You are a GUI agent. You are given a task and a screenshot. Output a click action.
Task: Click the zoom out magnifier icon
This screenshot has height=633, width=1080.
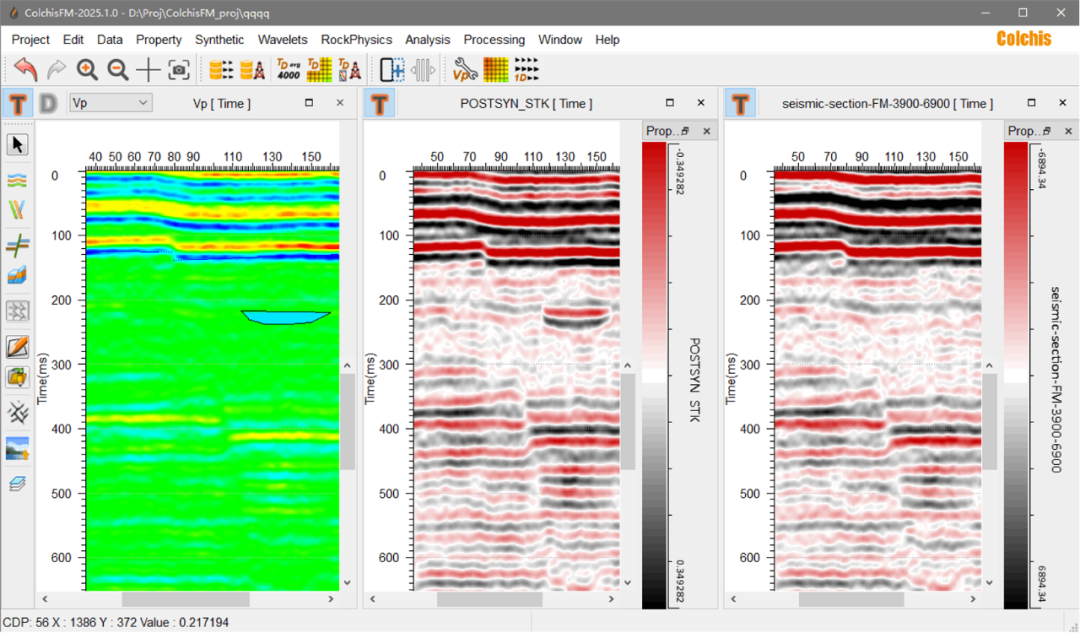tap(118, 70)
